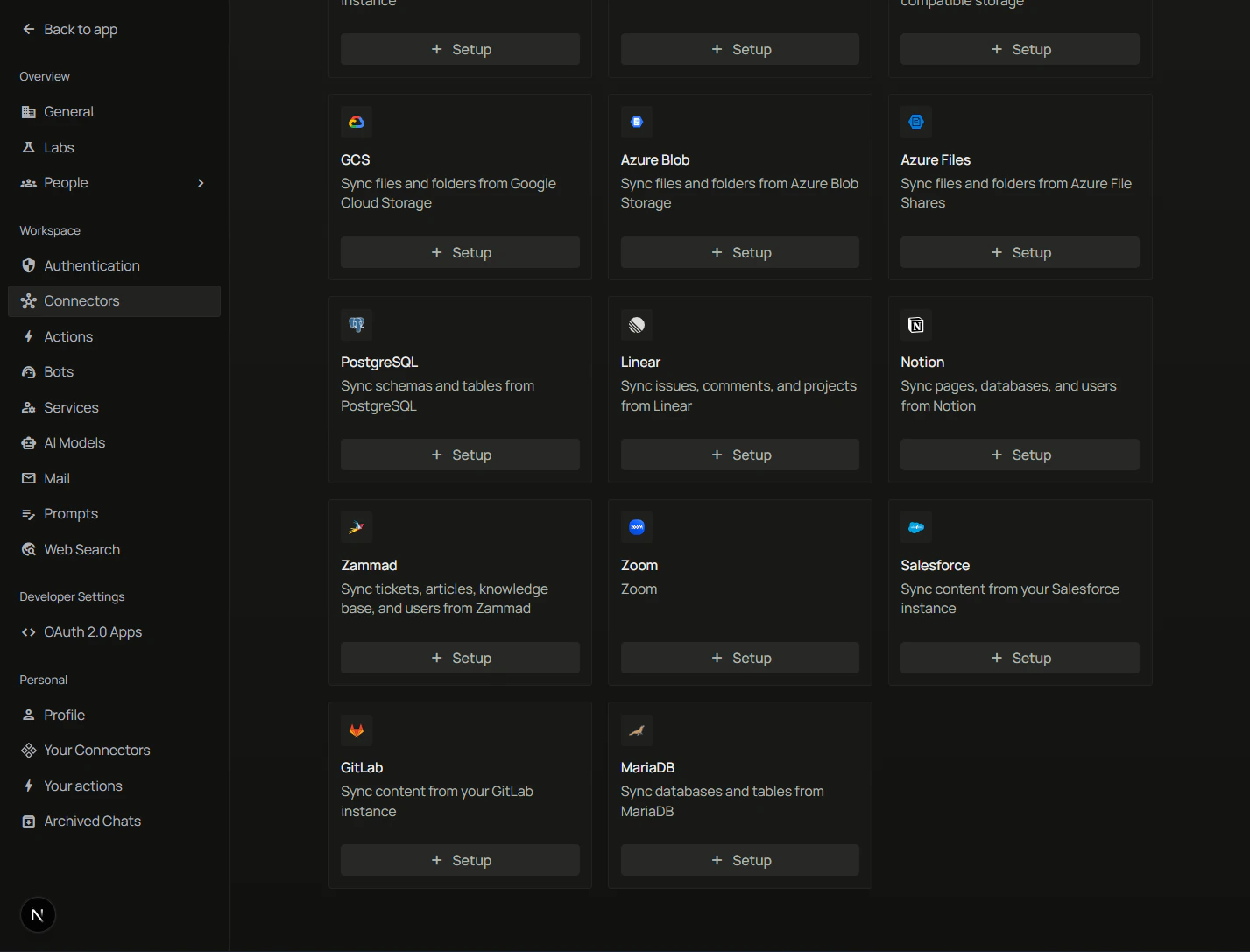
Task: Set up the Zammad connector
Action: [x=460, y=658]
